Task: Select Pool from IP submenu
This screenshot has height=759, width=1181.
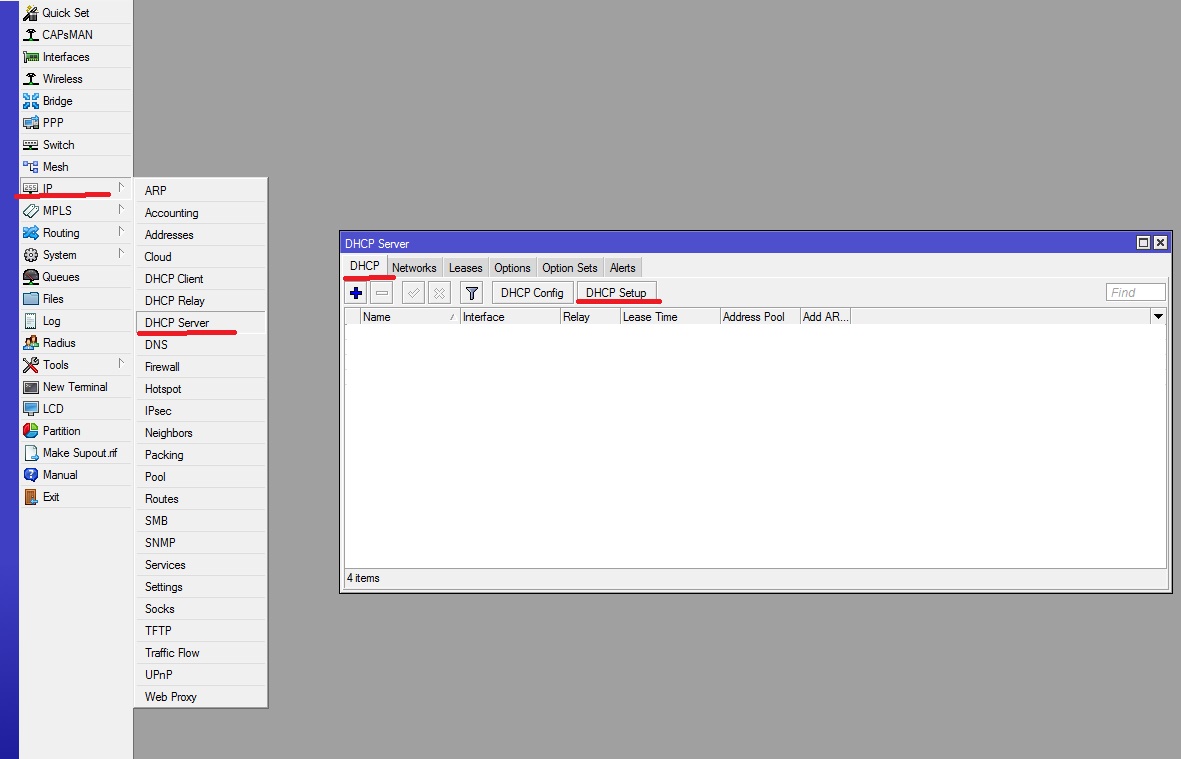Action: click(200, 477)
